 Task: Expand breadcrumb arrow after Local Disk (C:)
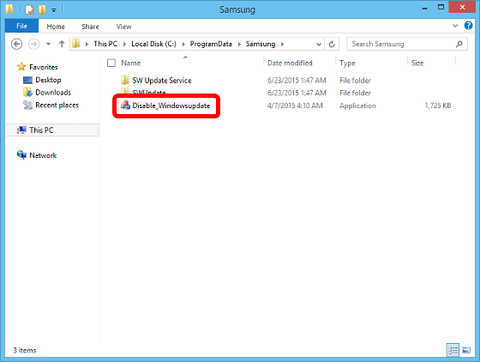point(183,44)
